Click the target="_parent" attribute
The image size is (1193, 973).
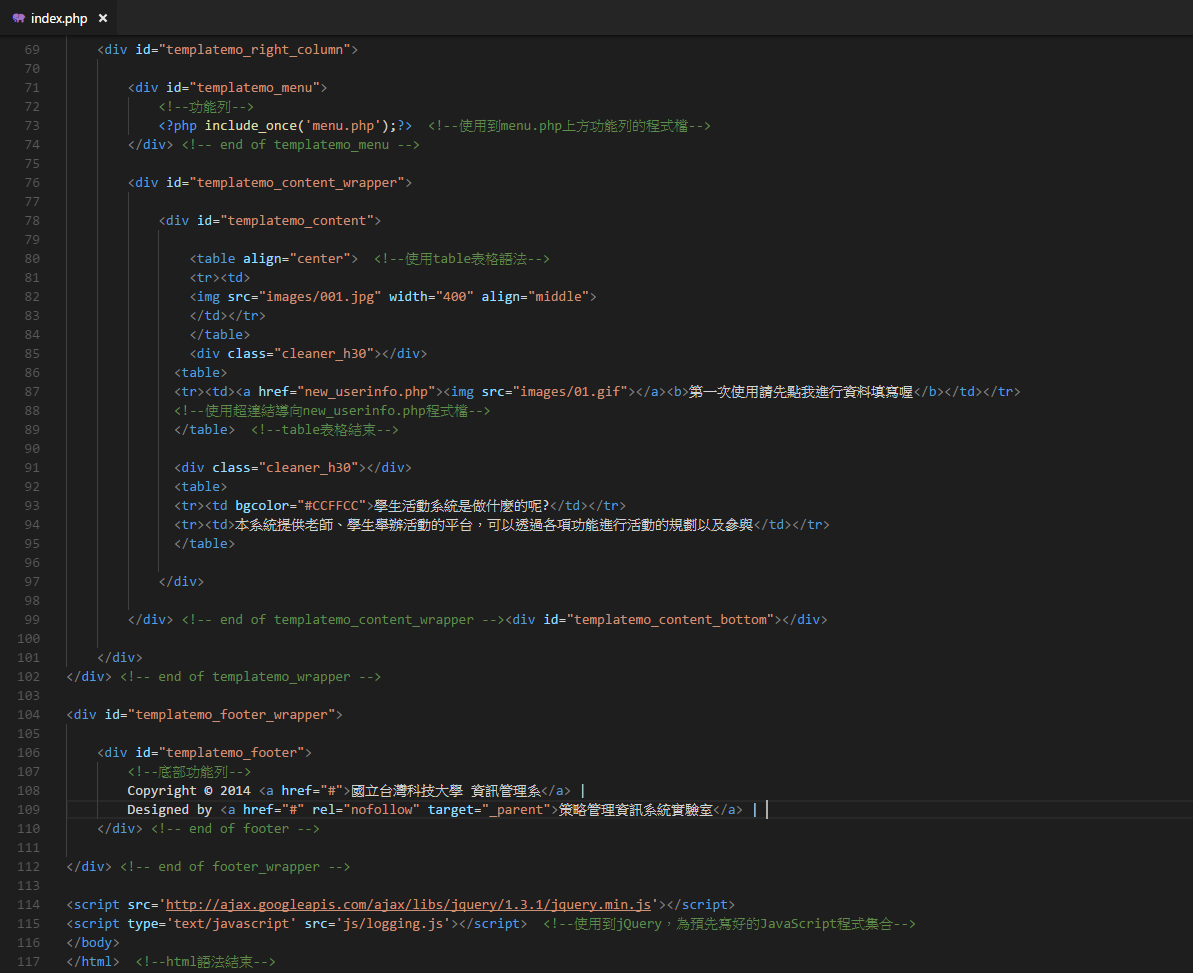click(489, 810)
